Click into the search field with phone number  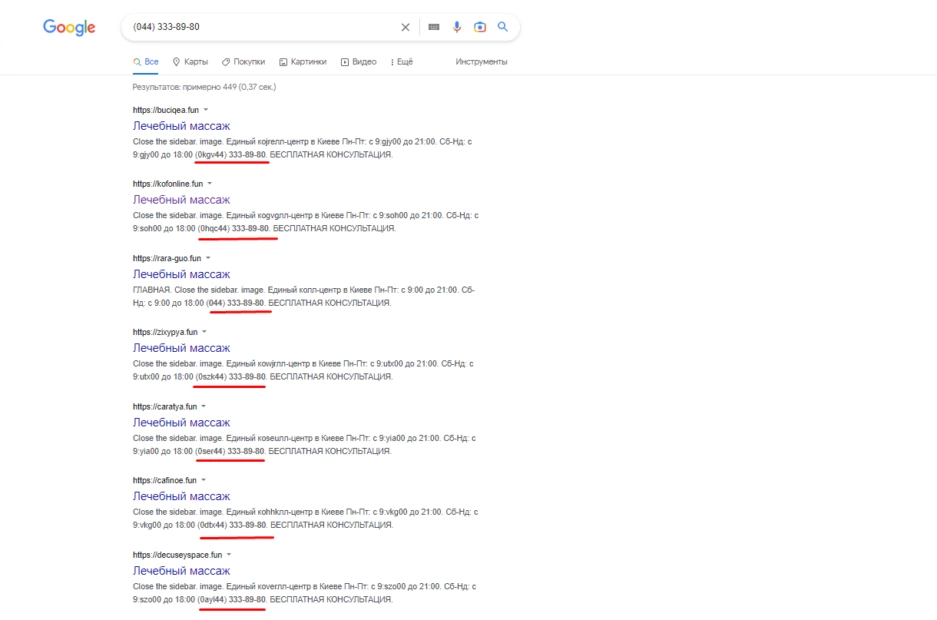click(x=260, y=27)
